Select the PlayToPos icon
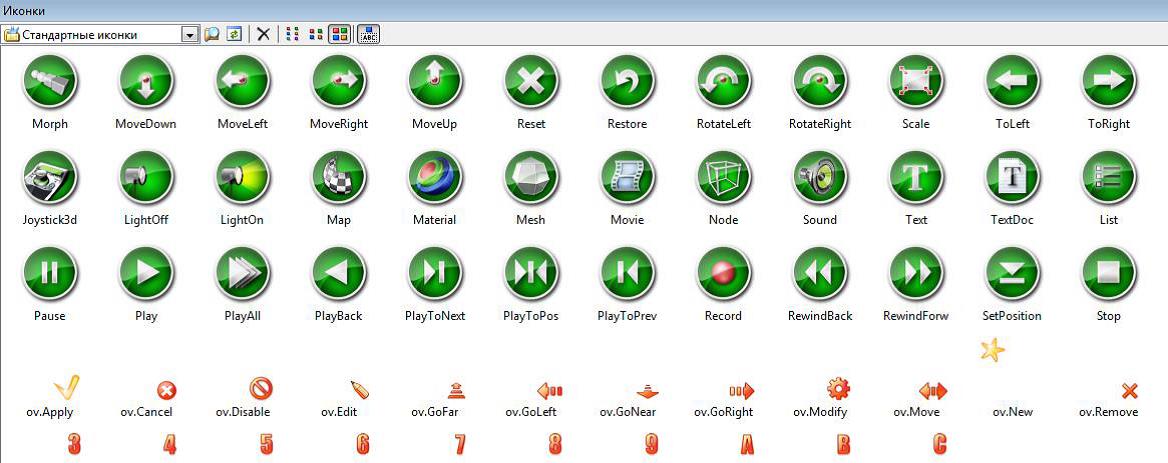1168x463 pixels. (x=531, y=274)
